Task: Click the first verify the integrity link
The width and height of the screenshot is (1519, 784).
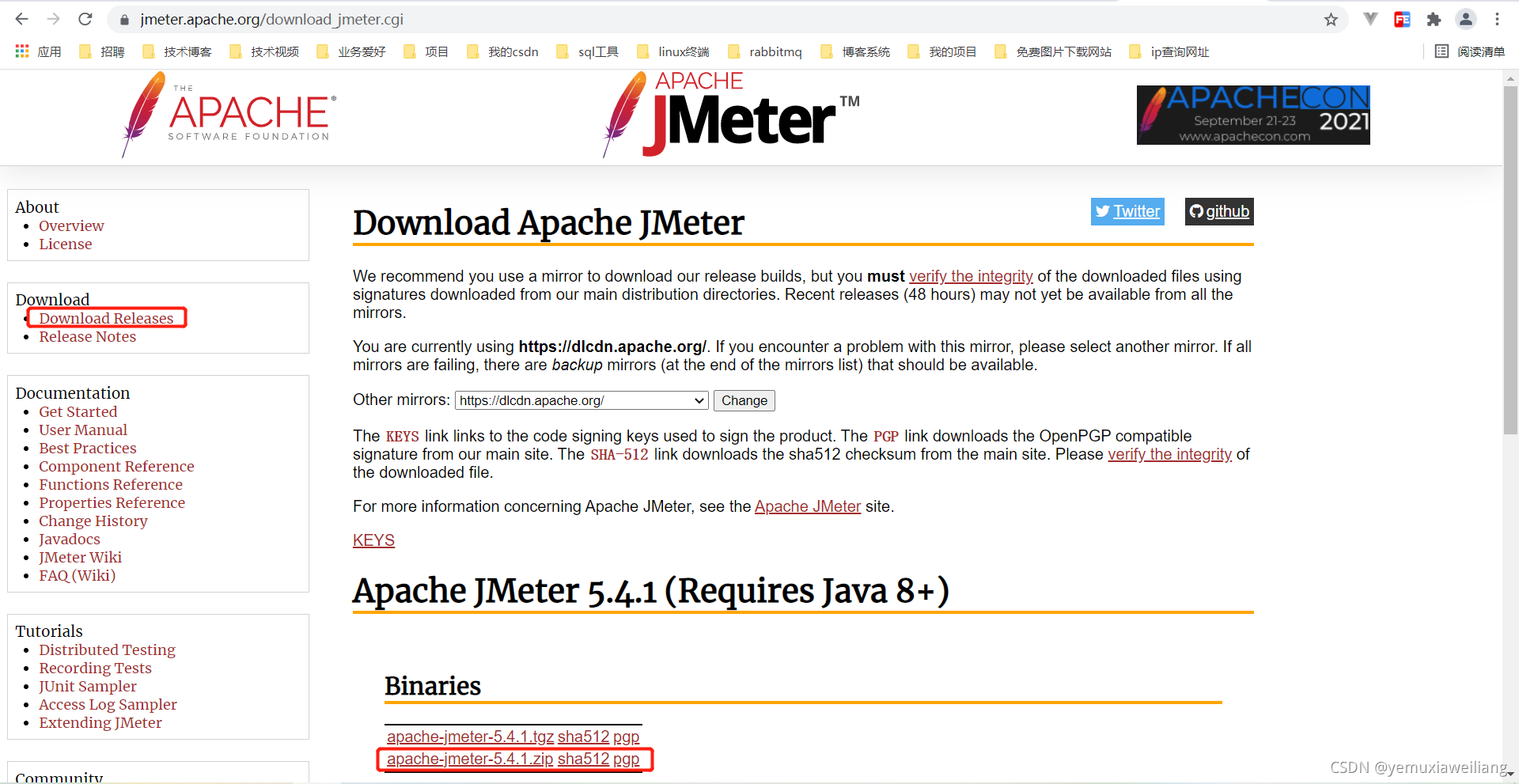Action: coord(971,276)
